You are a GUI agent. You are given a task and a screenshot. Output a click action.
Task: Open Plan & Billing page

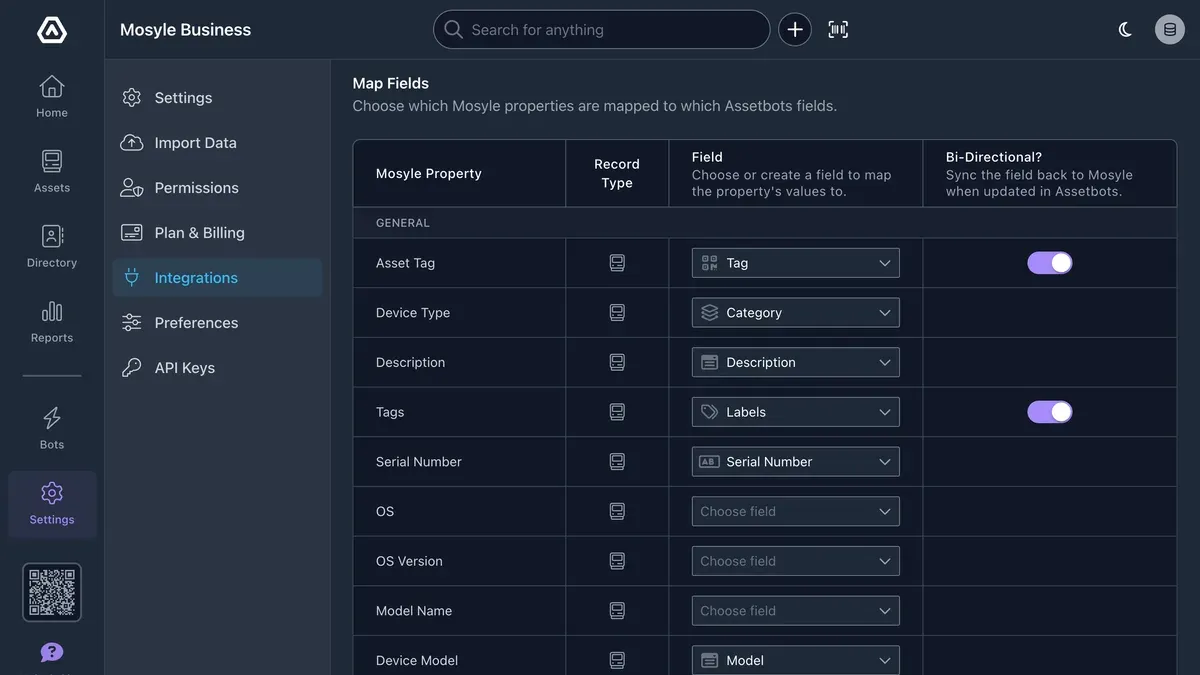click(217, 233)
